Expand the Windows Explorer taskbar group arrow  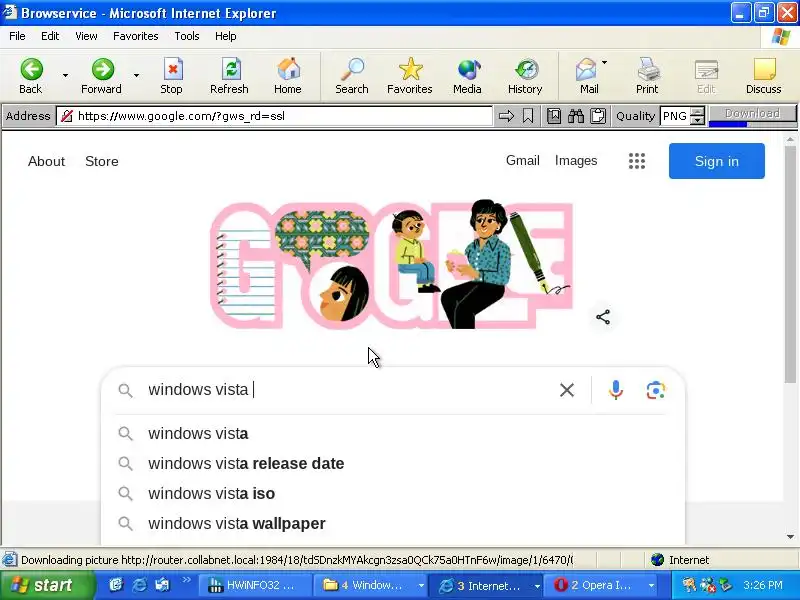tap(421, 586)
